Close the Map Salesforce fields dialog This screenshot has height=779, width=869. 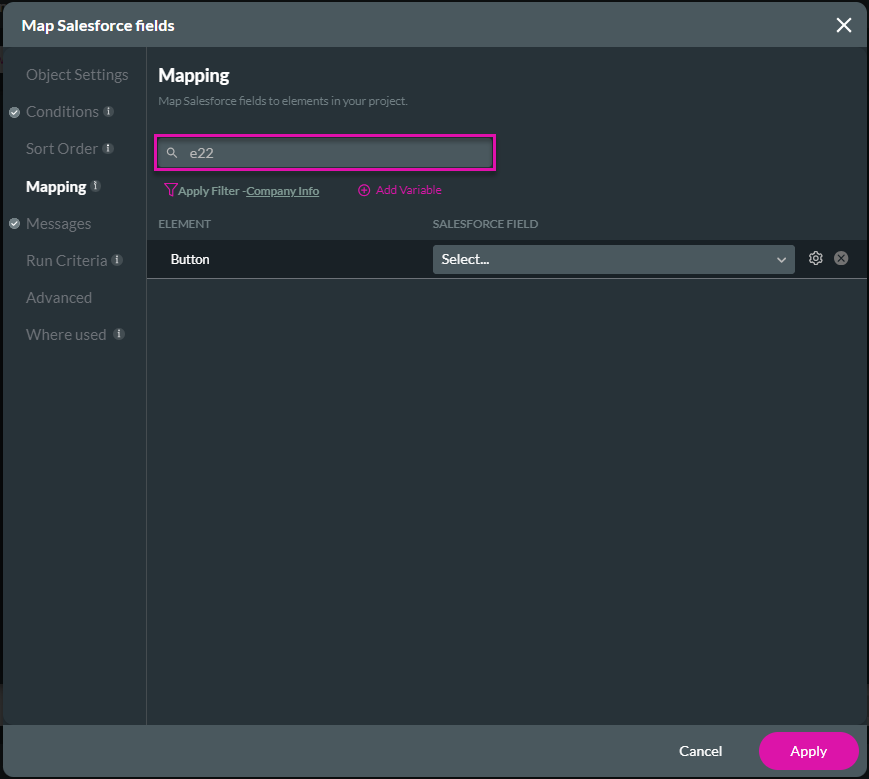point(844,25)
